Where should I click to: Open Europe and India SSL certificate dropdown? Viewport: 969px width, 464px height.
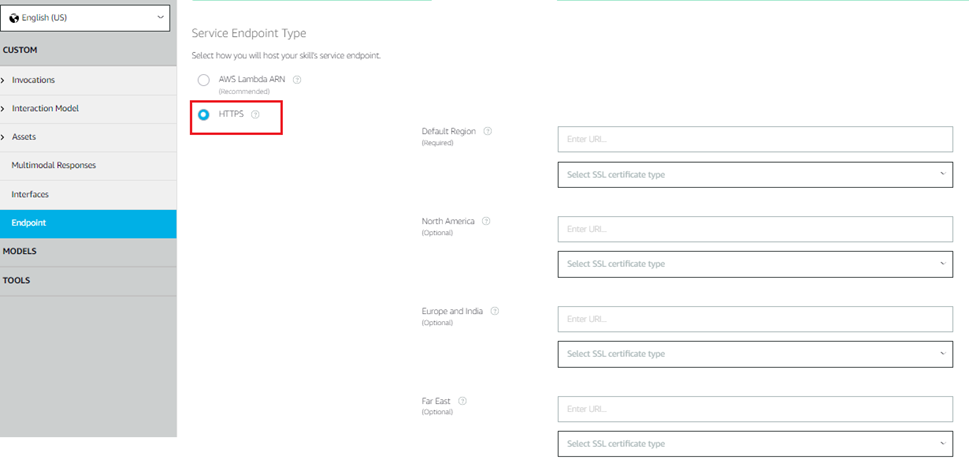[x=755, y=354]
